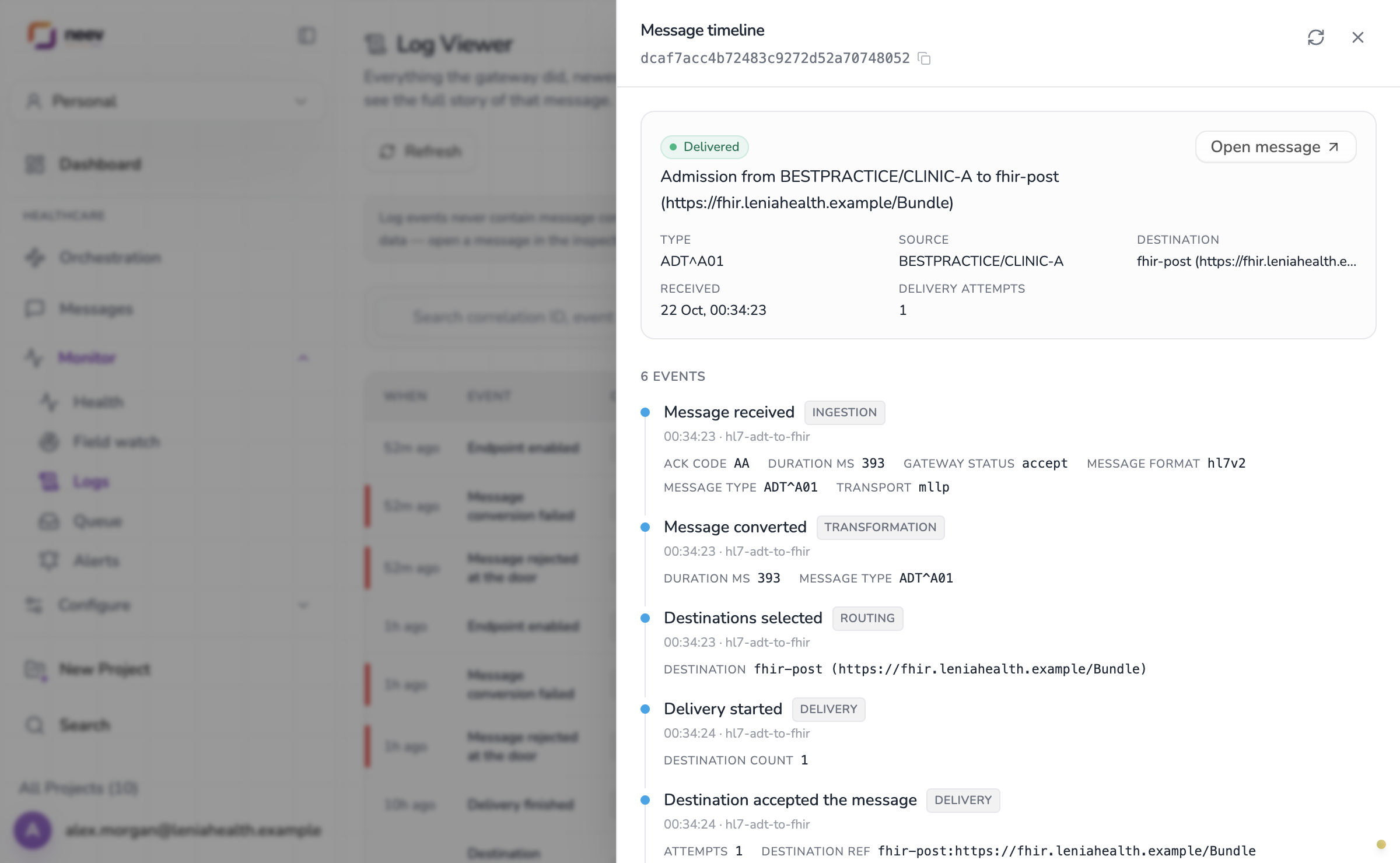Click the Delivery started timeline dot
The width and height of the screenshot is (1400, 863).
click(x=645, y=709)
